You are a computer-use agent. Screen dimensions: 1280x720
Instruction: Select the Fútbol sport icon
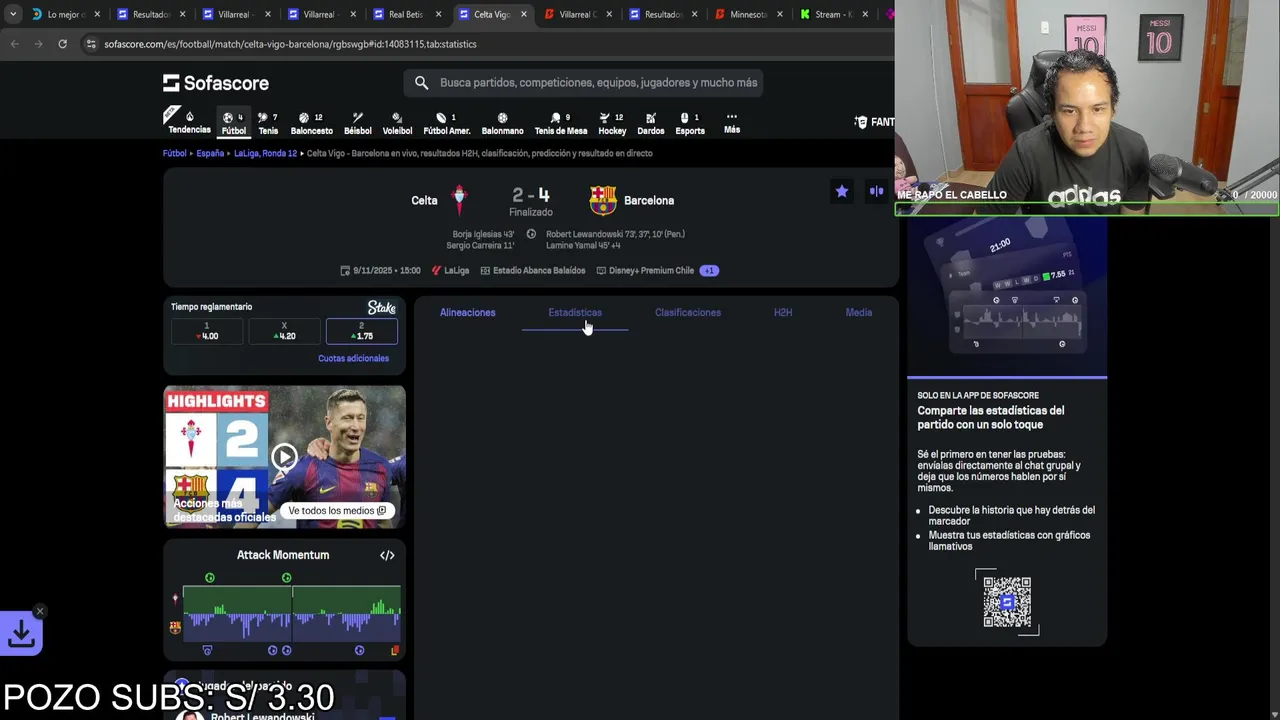(x=233, y=123)
